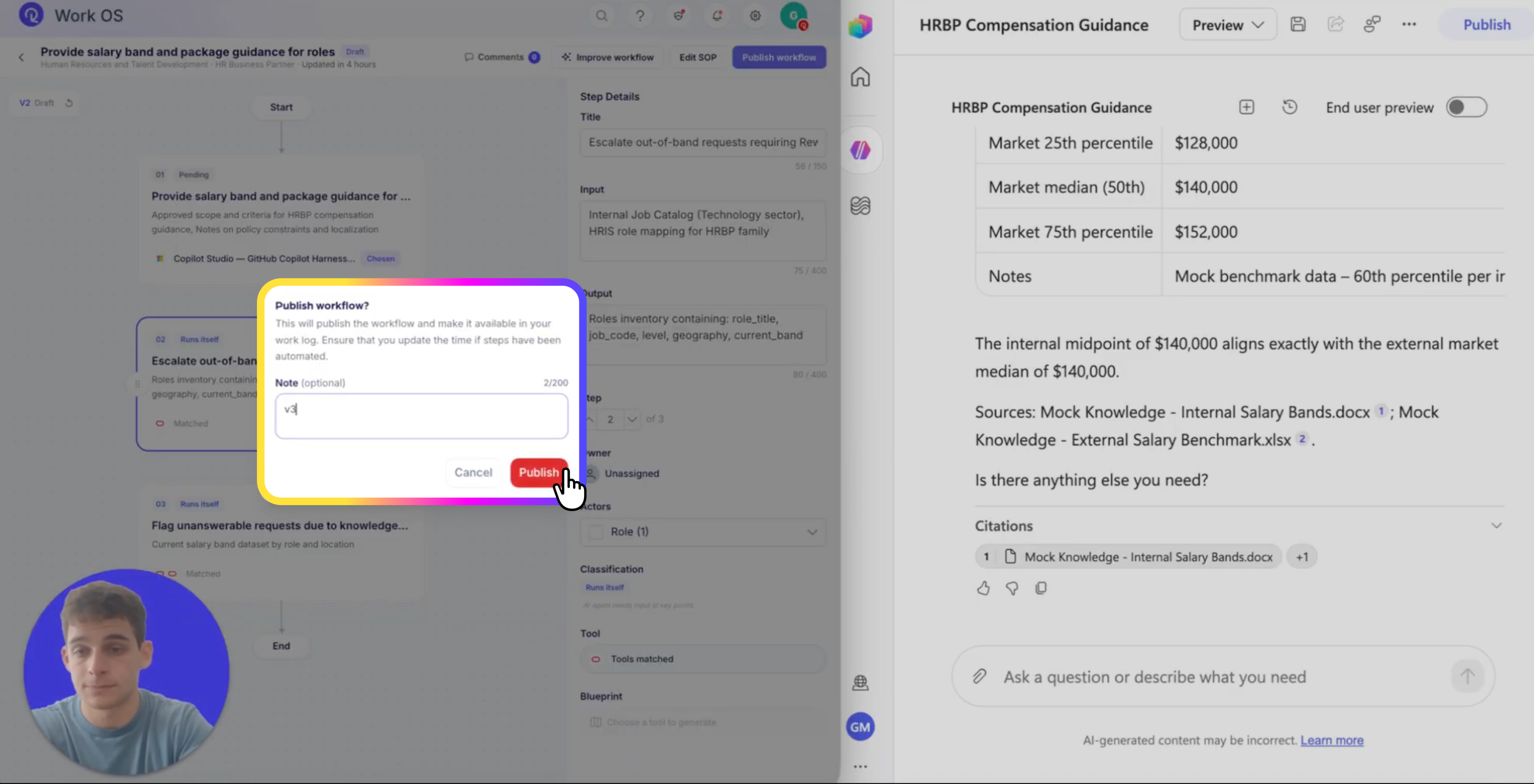The height and width of the screenshot is (784, 1534).
Task: Select step 03 Flag unanswerable requests card
Action: click(x=280, y=541)
